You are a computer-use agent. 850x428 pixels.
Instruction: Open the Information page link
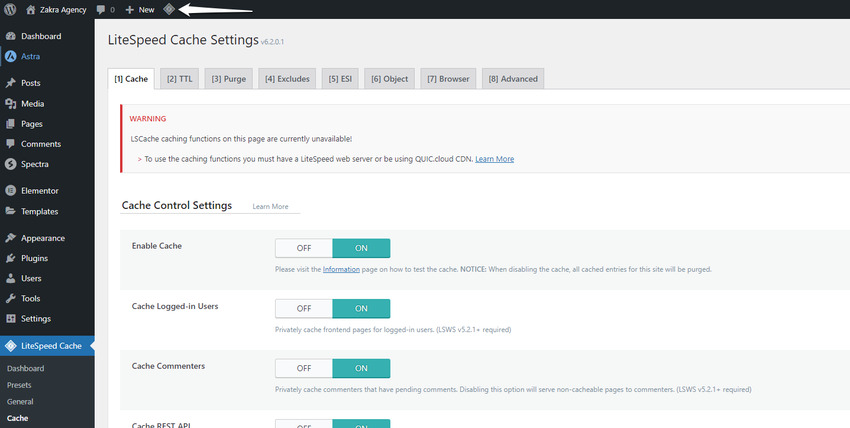pyautogui.click(x=340, y=270)
